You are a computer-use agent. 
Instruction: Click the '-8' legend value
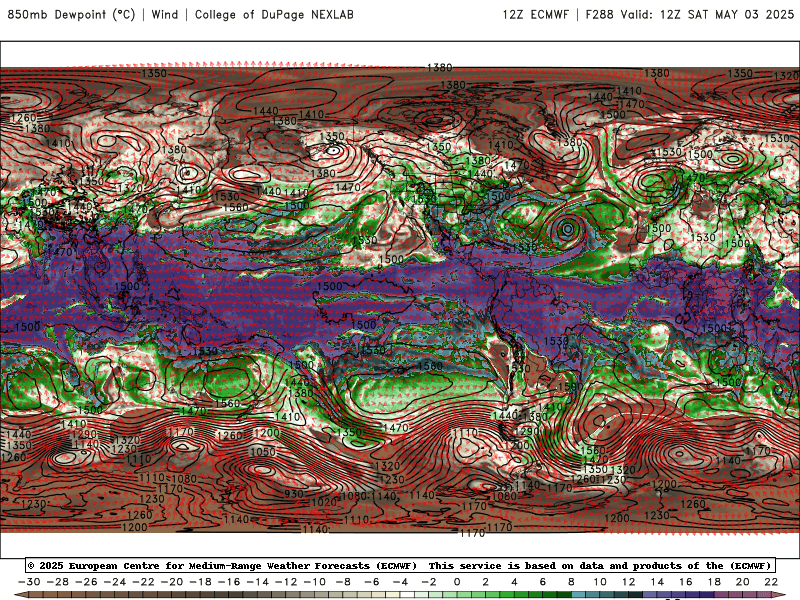point(343,582)
